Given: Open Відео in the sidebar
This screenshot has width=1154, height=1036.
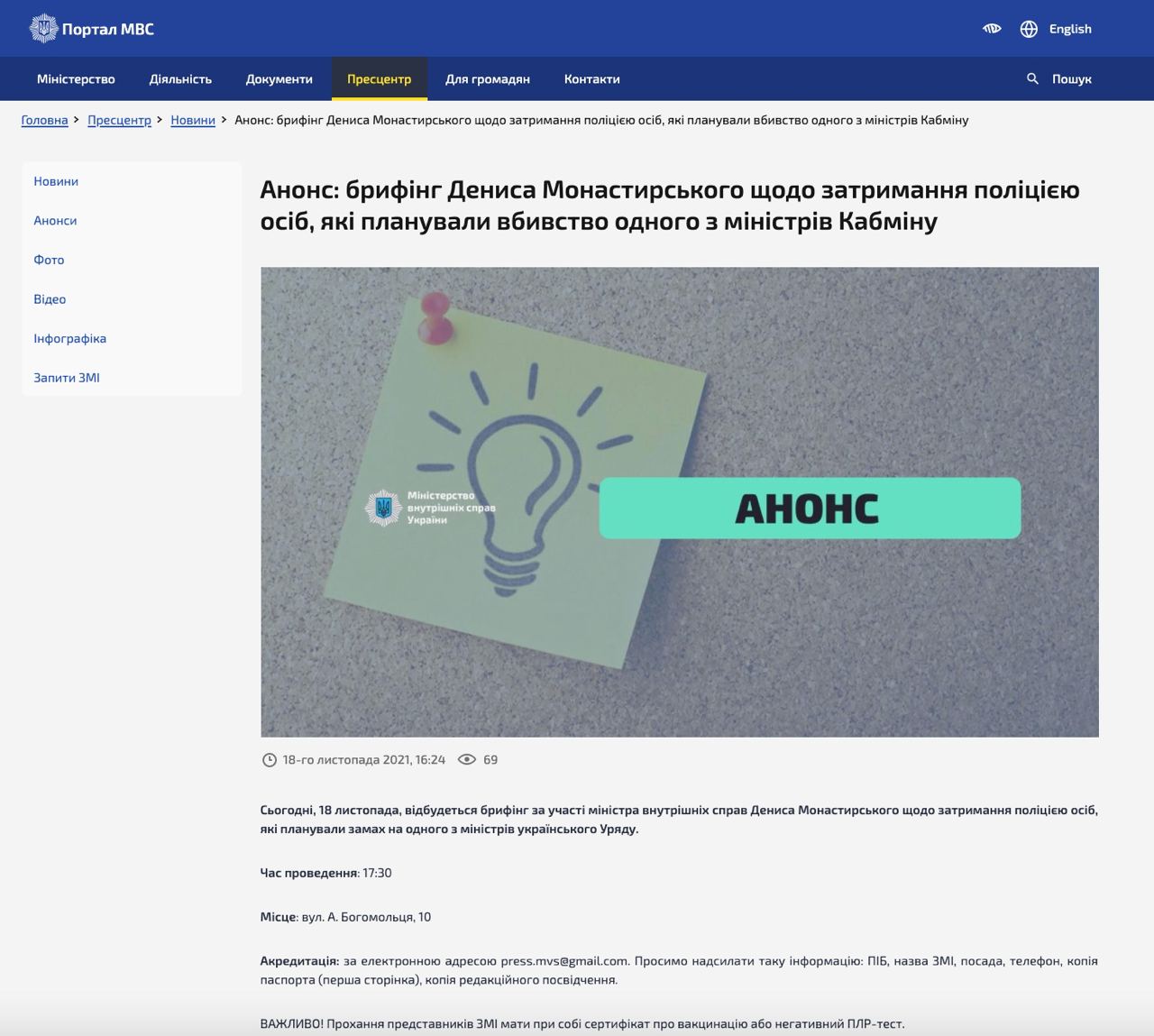Looking at the screenshot, I should coord(50,299).
